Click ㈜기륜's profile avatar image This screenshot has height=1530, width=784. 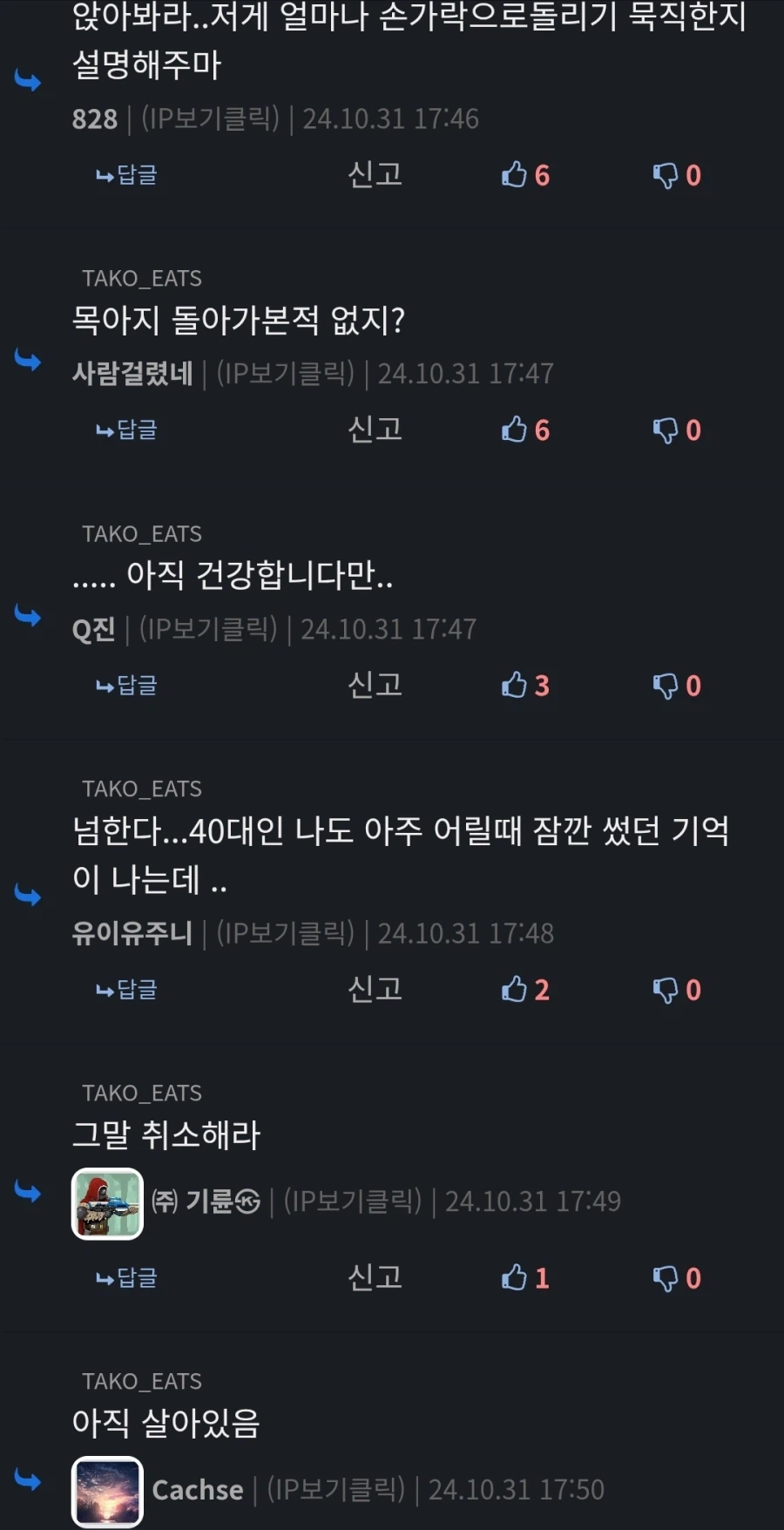click(106, 1205)
